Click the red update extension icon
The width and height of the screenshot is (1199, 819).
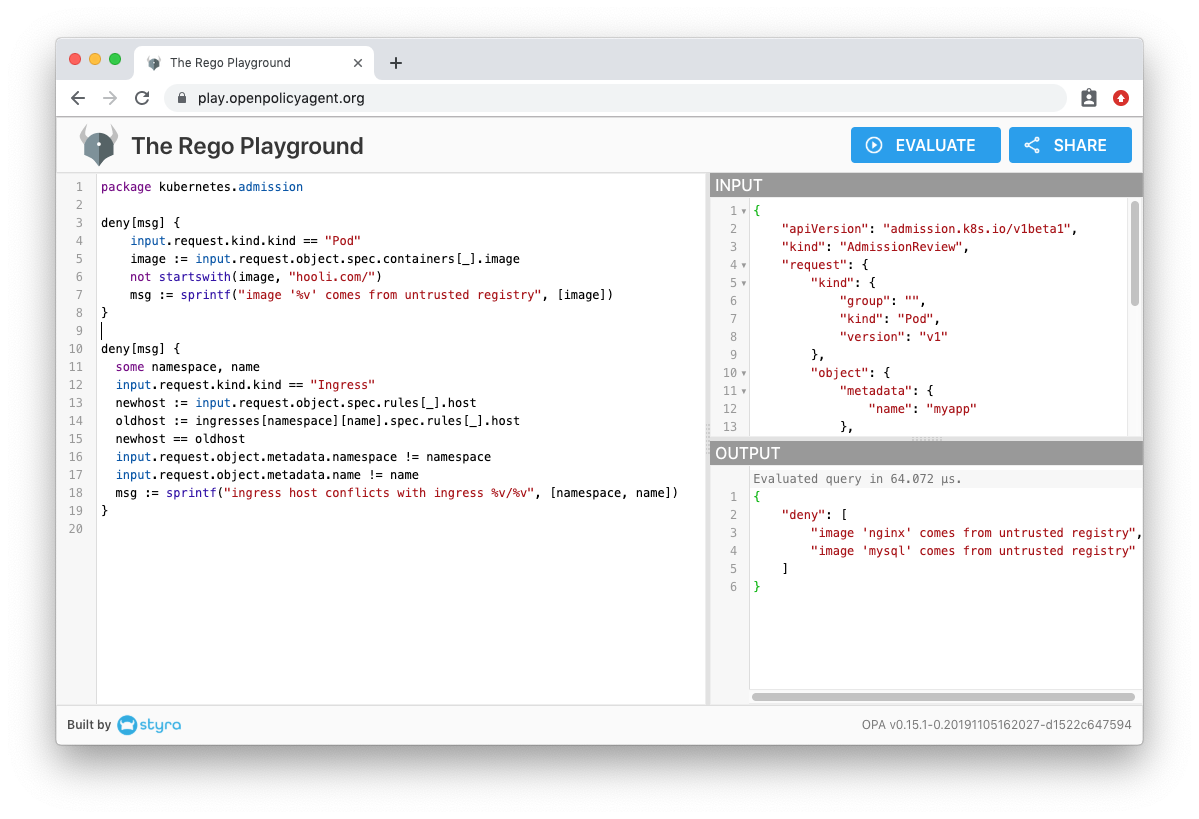point(1121,98)
